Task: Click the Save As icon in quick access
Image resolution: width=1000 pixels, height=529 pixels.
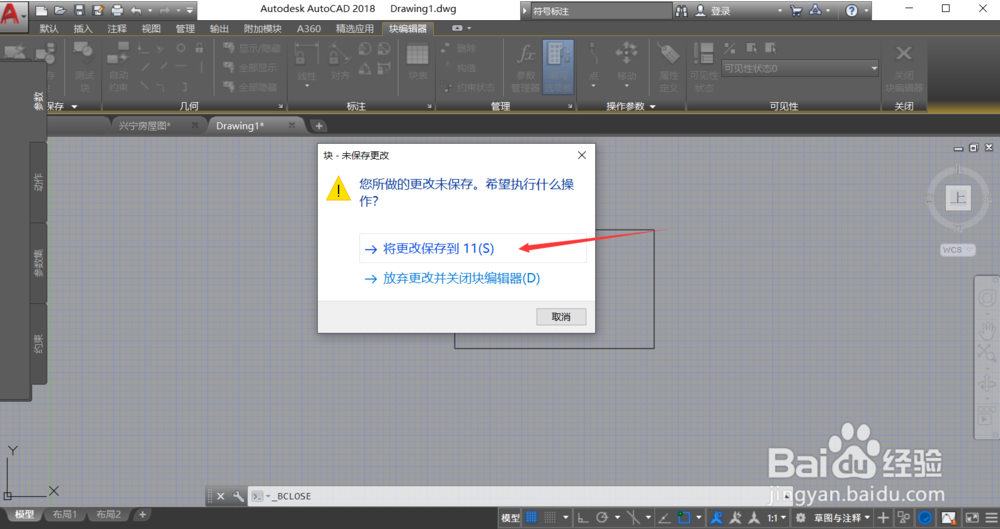Action: [x=98, y=10]
